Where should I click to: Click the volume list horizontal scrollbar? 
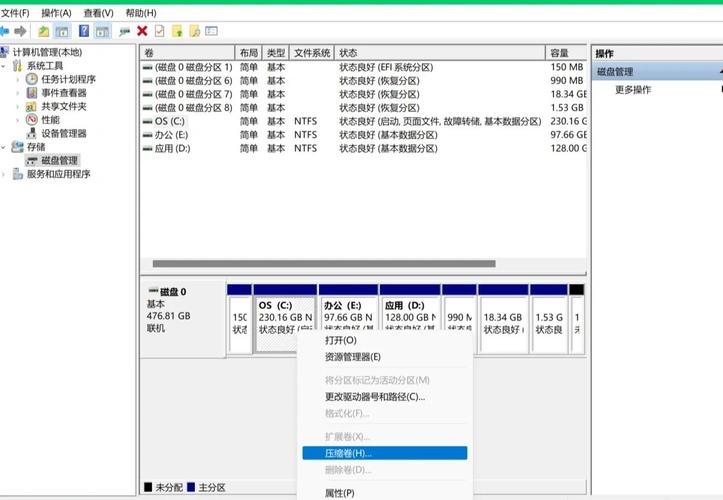pos(324,264)
